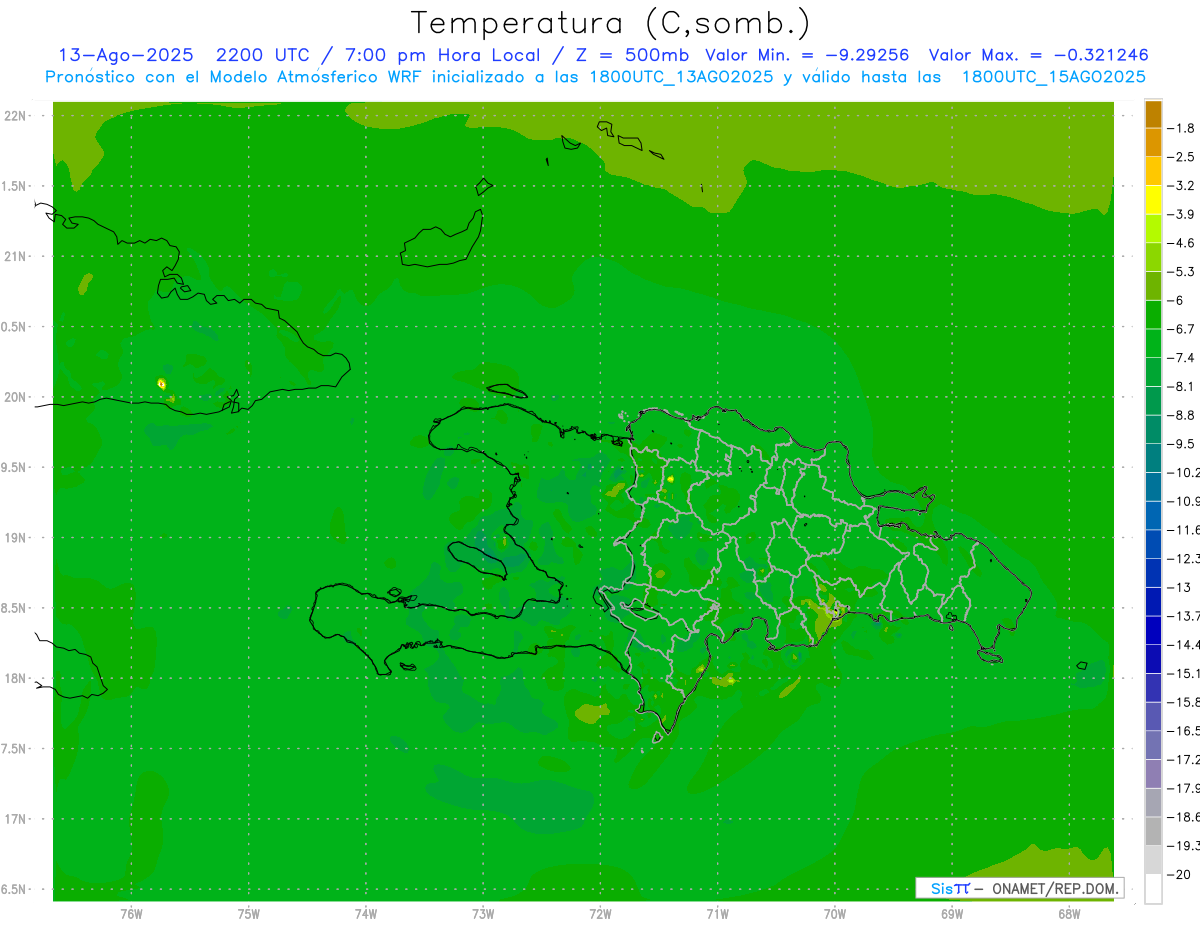This screenshot has height=927, width=1200.
Task: Click the '75W' longitude label
Action: coord(248,914)
